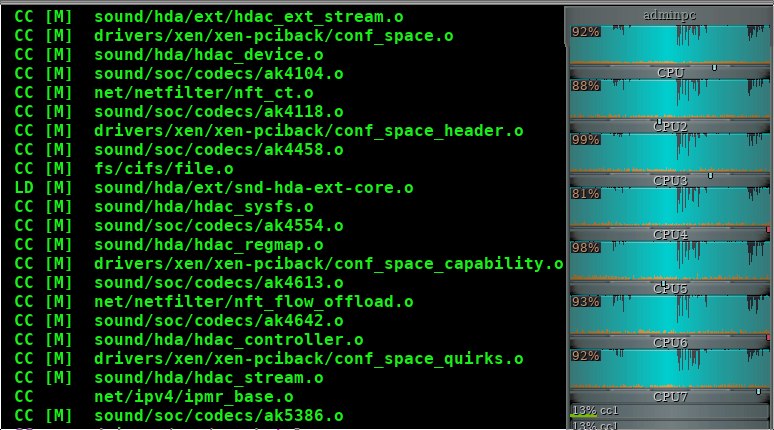Click sound/hda/hdac_regmap.o line
The width and height of the screenshot is (774, 430).
[169, 245]
